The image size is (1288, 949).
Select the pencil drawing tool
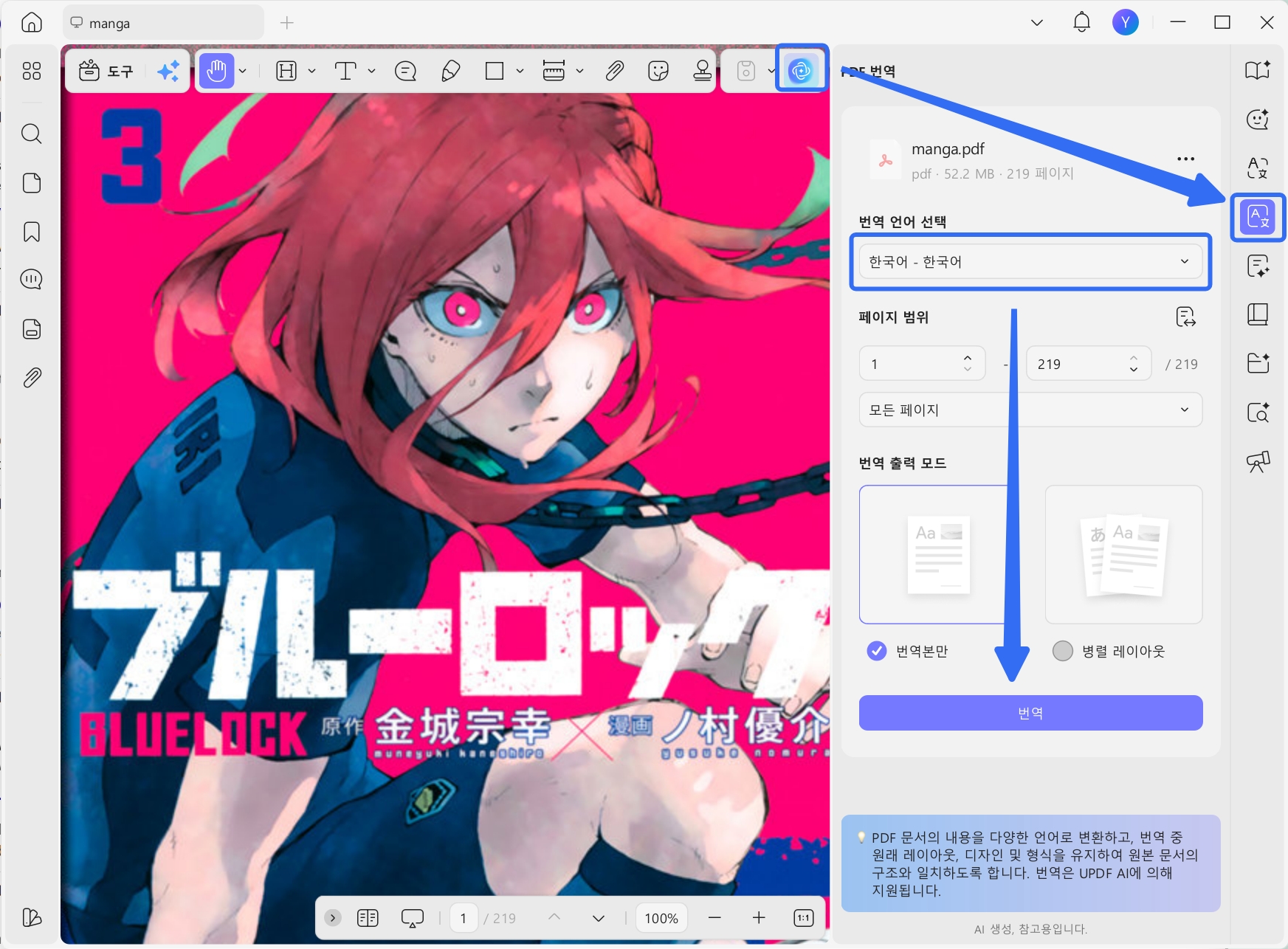coord(450,71)
